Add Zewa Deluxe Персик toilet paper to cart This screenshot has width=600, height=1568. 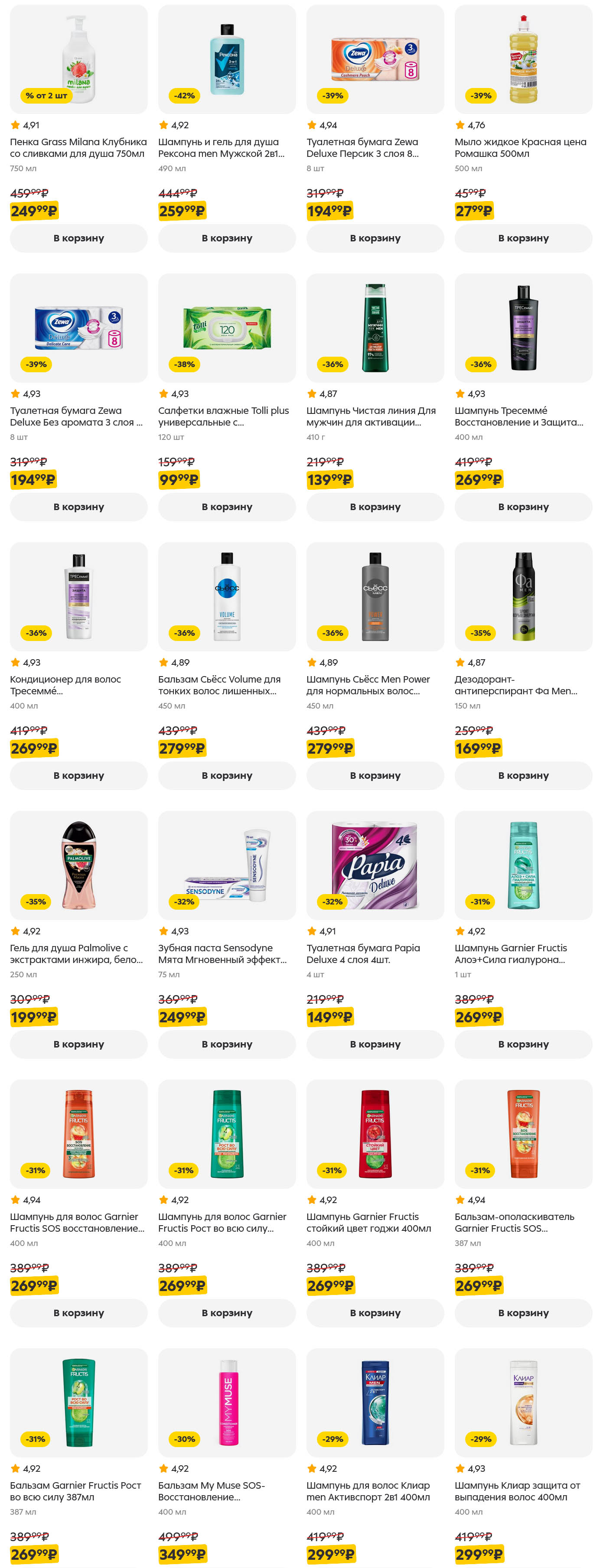375,238
